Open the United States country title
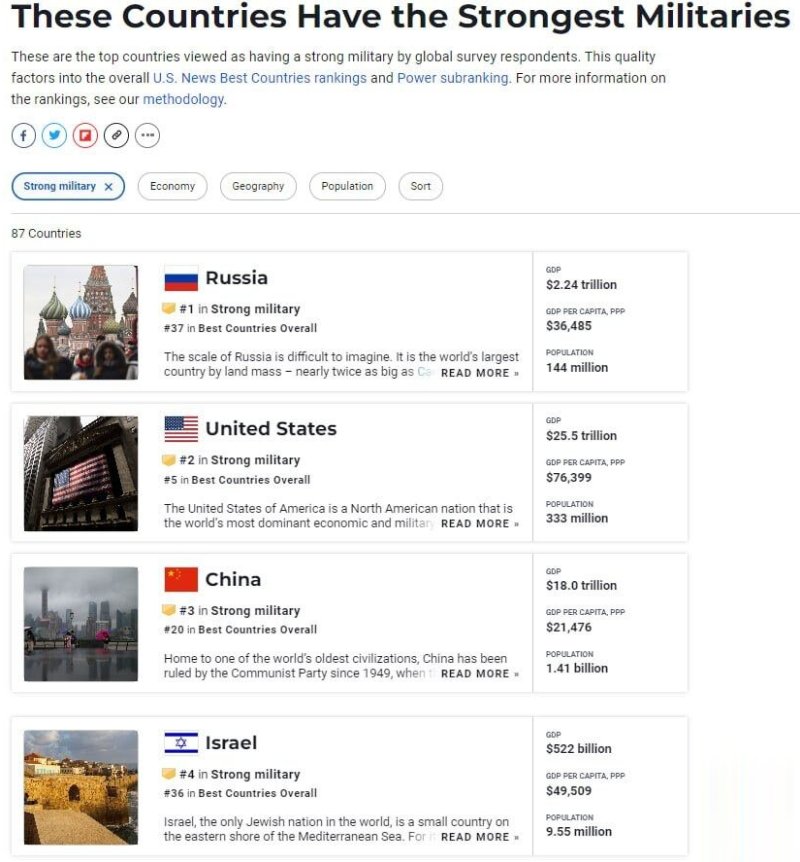This screenshot has height=862, width=800. click(271, 429)
